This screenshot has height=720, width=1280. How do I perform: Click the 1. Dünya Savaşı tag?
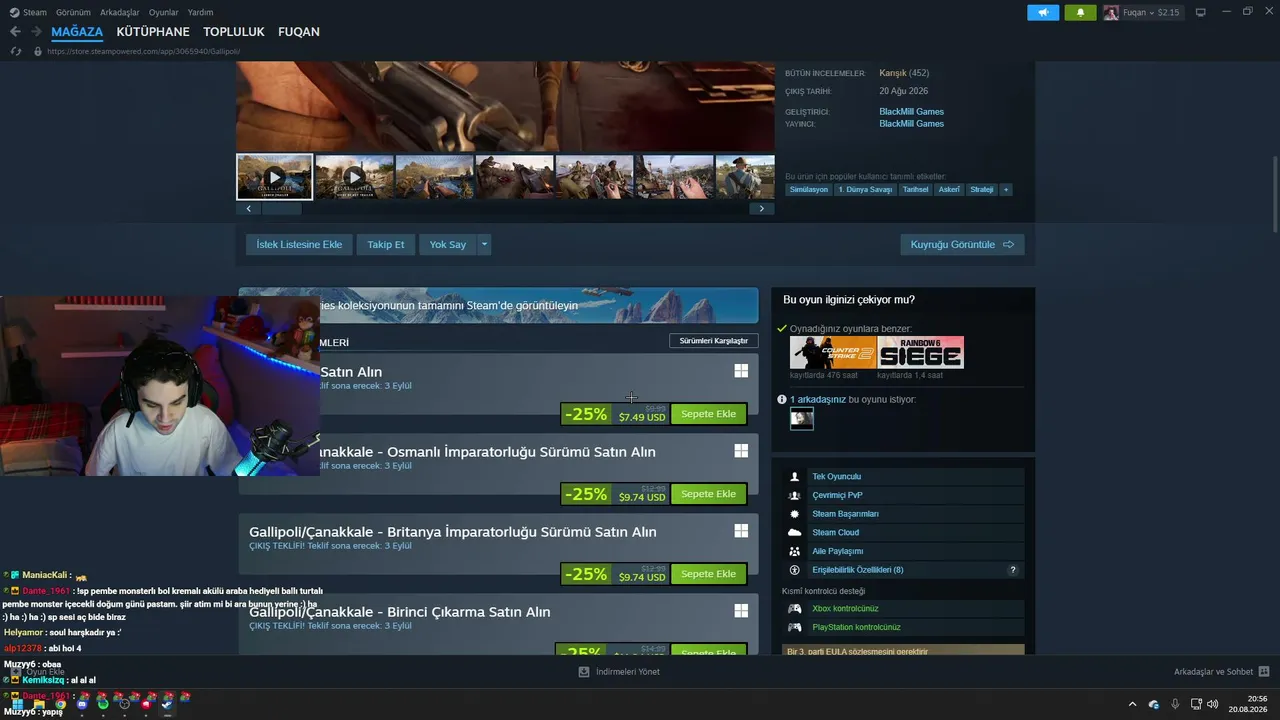point(865,189)
